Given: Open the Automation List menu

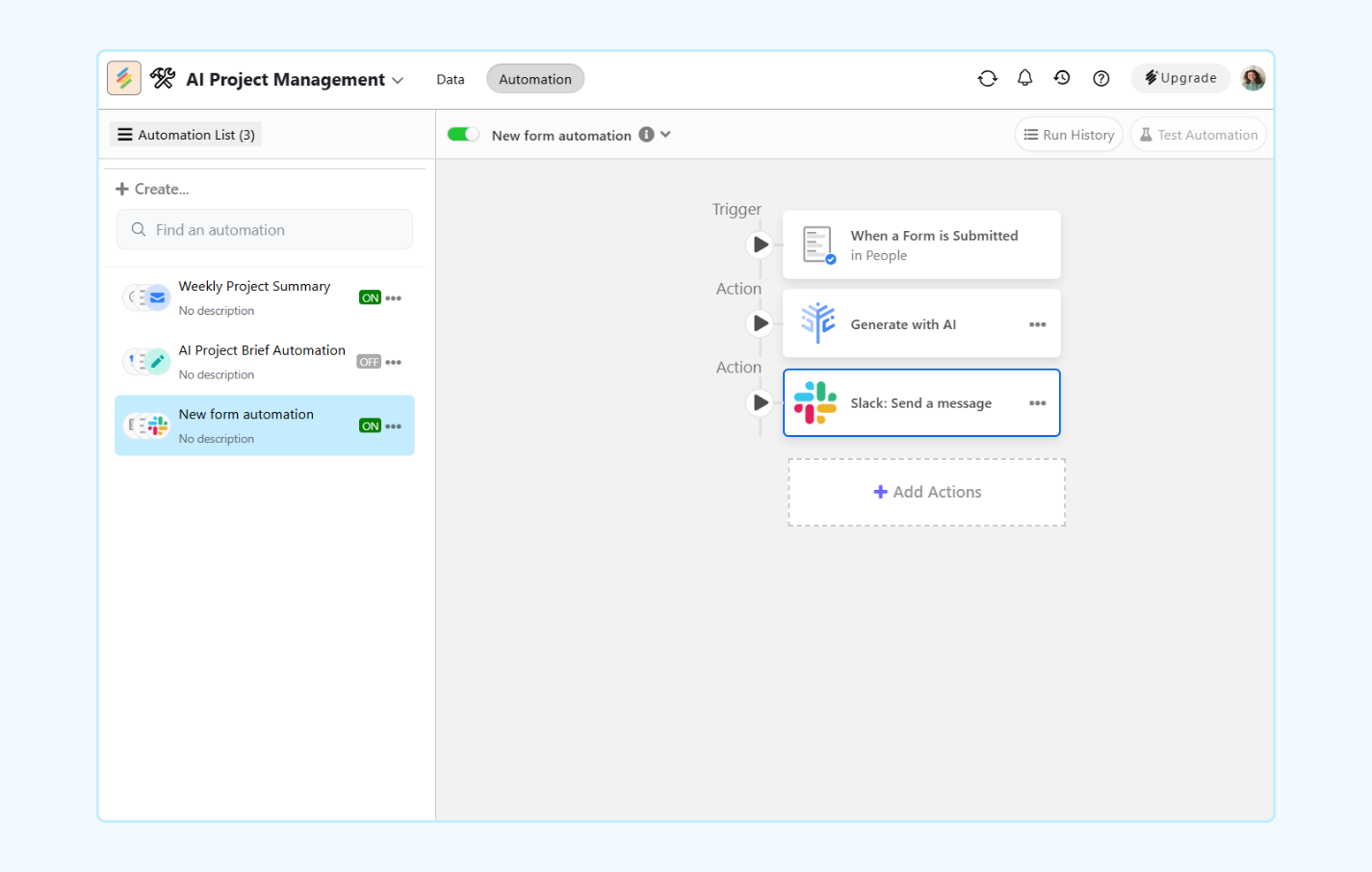Looking at the screenshot, I should click(x=186, y=135).
